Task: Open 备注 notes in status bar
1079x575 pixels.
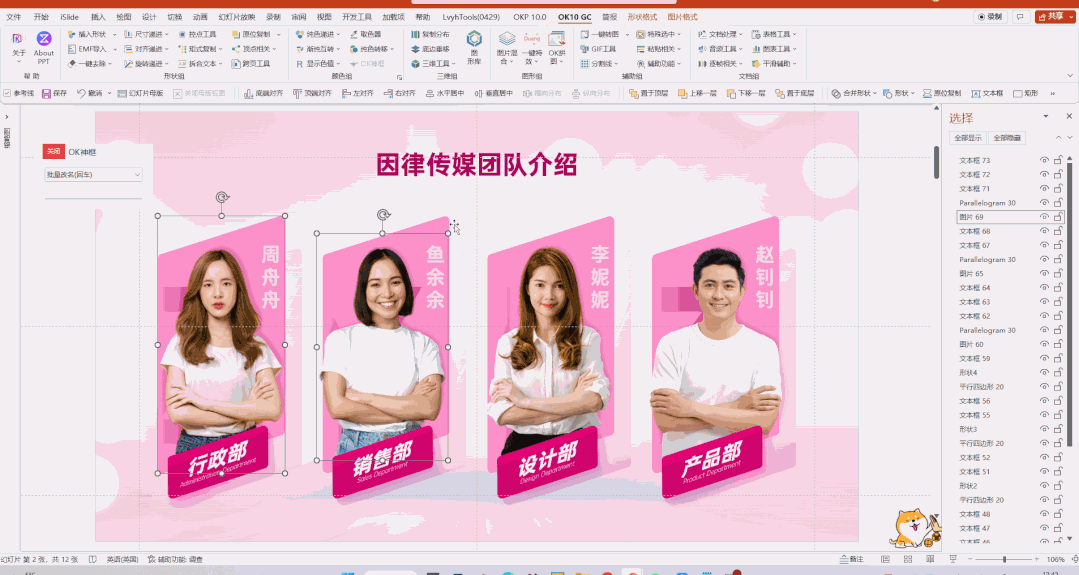Action: (851, 559)
